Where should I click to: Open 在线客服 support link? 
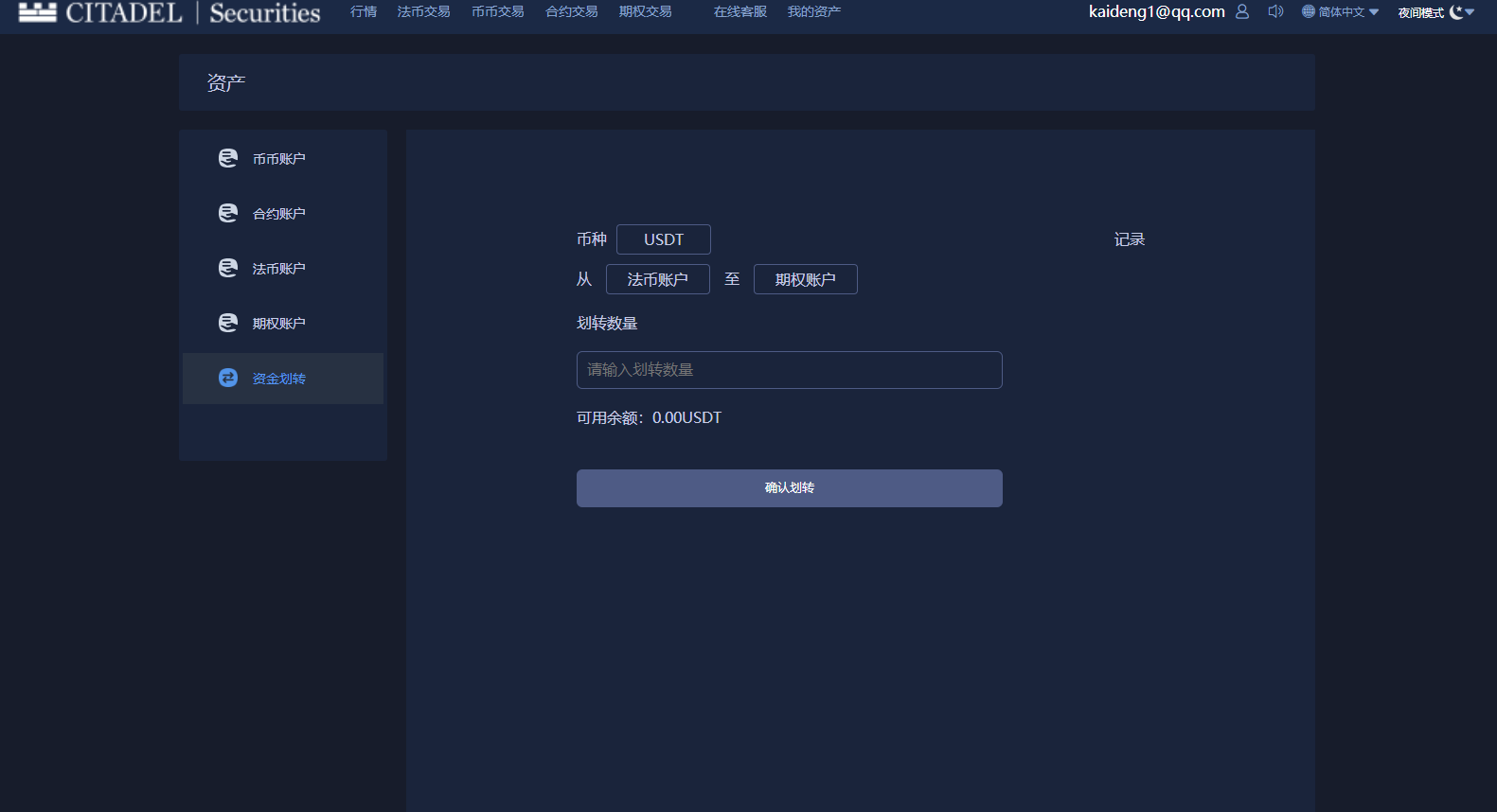tap(740, 11)
